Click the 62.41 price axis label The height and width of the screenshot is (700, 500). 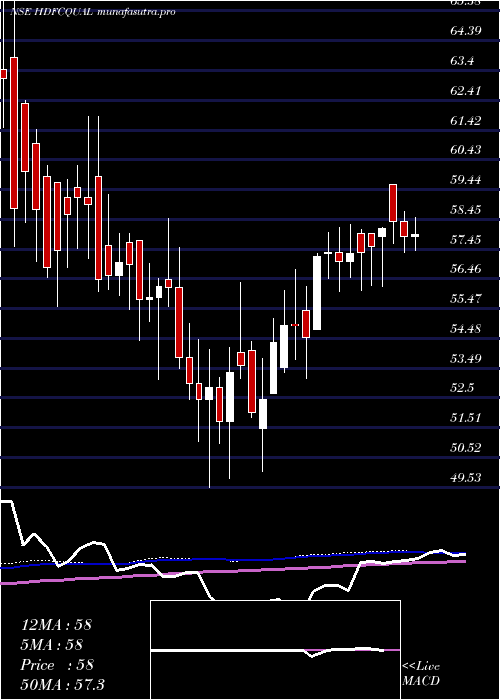pos(466,91)
